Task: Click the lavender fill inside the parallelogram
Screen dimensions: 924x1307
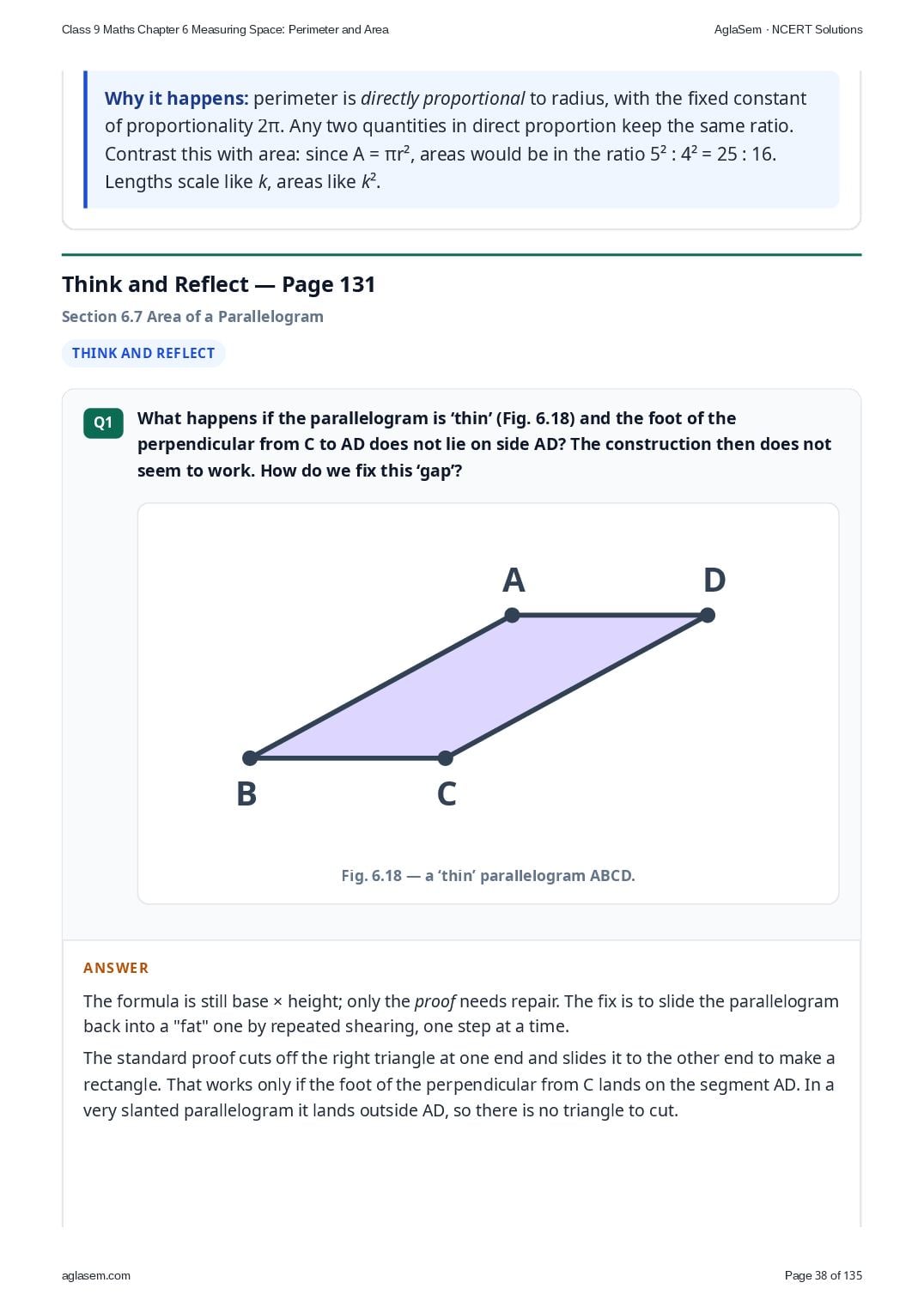Action: point(478,686)
